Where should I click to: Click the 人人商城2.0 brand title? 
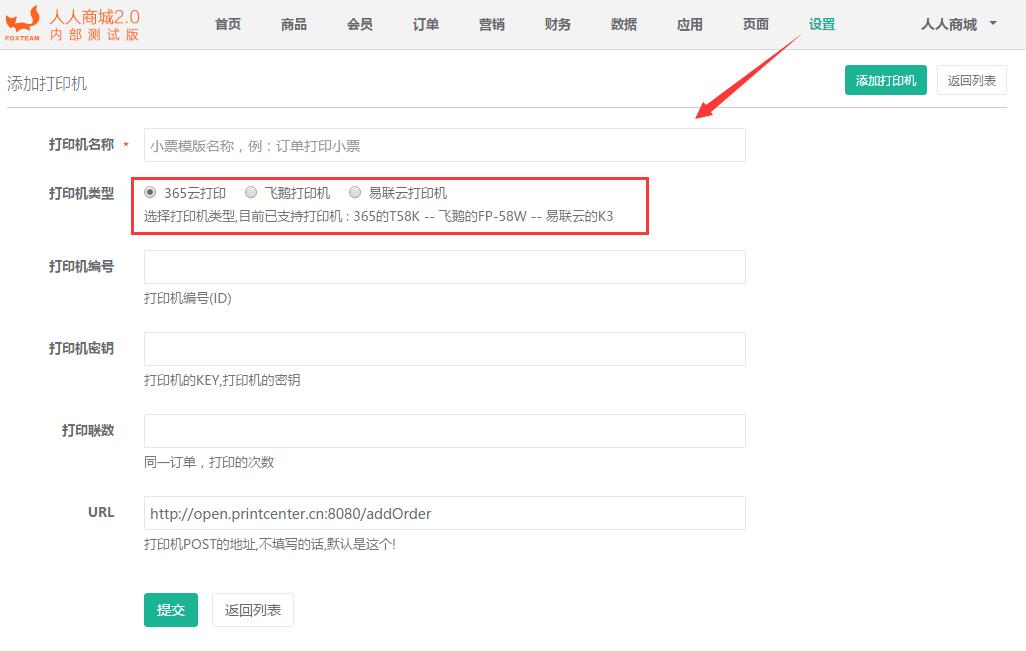pyautogui.click(x=95, y=16)
